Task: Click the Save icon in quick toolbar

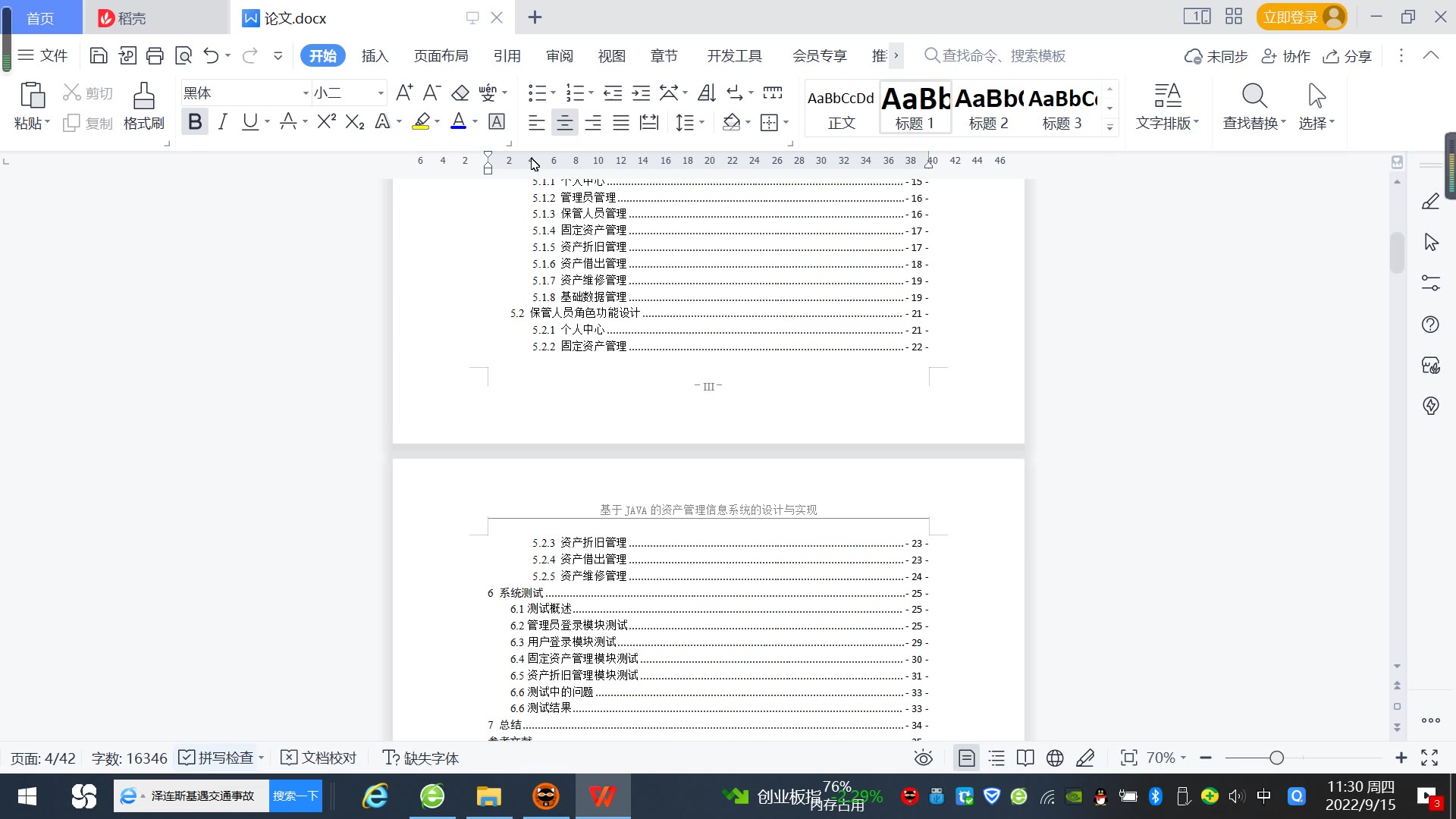Action: click(x=98, y=55)
